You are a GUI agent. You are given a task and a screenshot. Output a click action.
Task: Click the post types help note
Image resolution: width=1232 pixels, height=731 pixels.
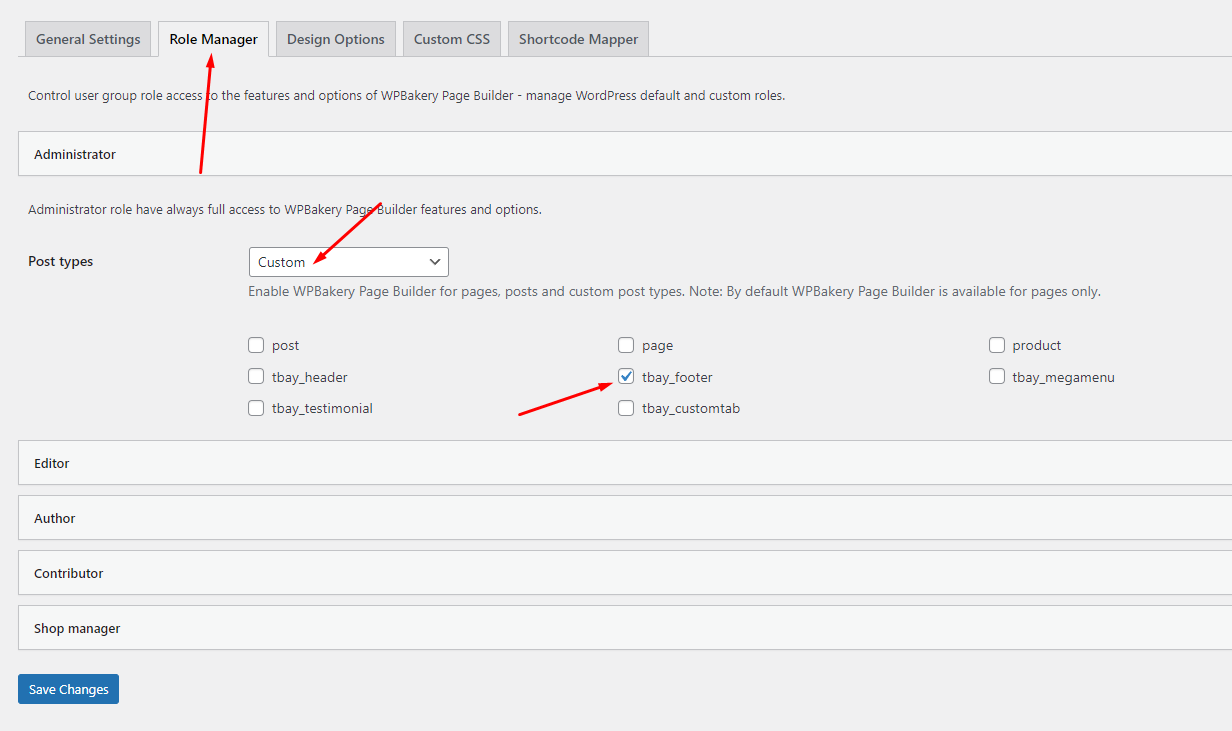674,292
